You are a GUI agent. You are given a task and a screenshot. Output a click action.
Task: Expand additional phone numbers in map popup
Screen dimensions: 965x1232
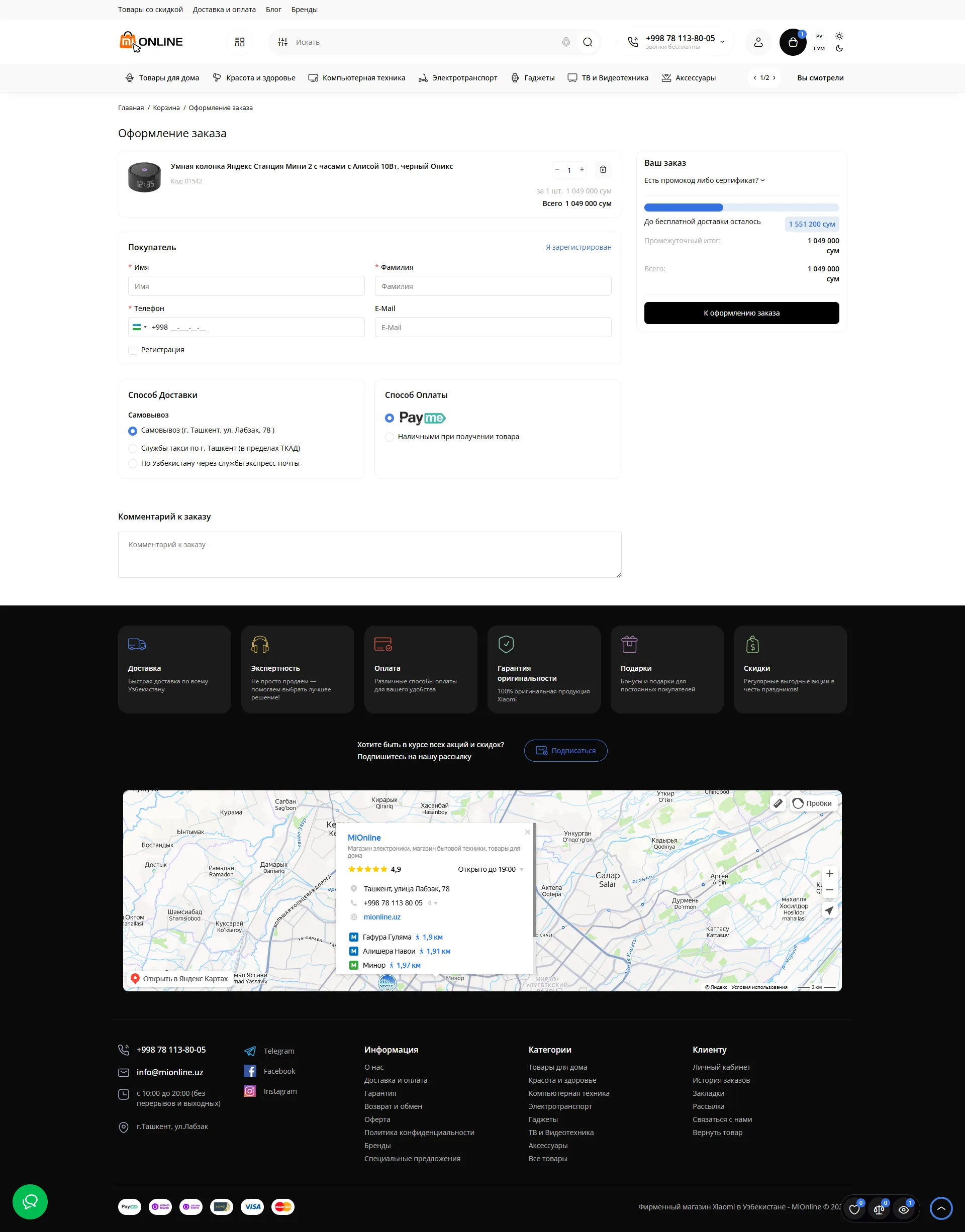point(433,903)
